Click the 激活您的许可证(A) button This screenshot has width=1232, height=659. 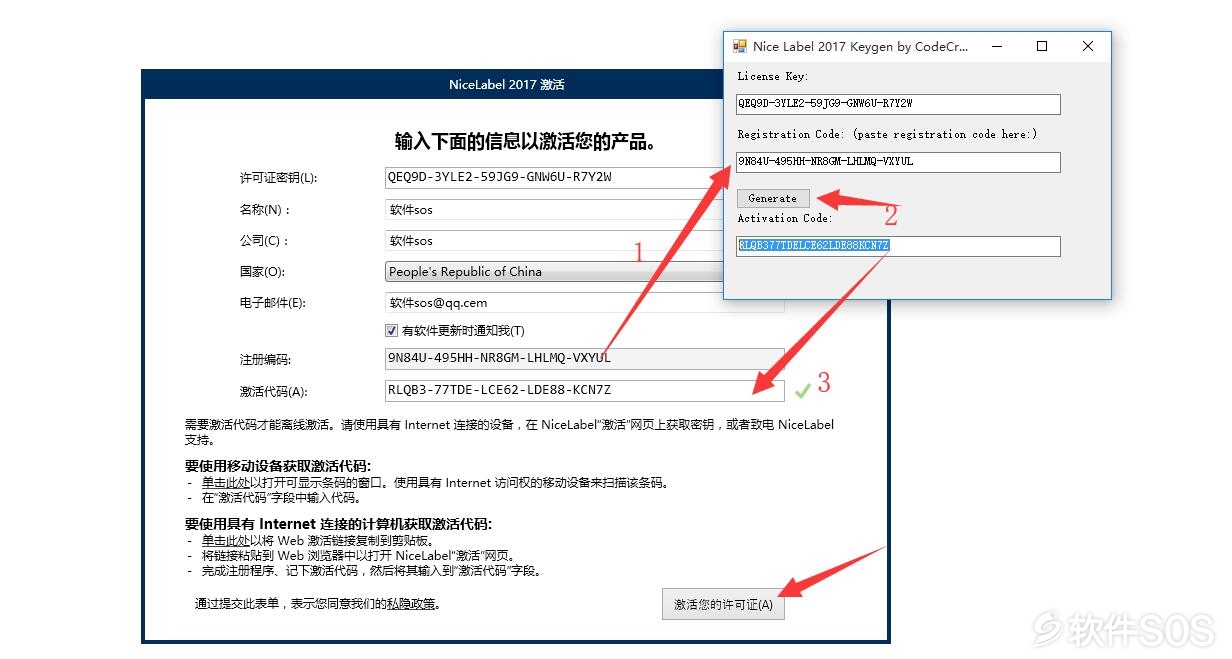[x=723, y=605]
